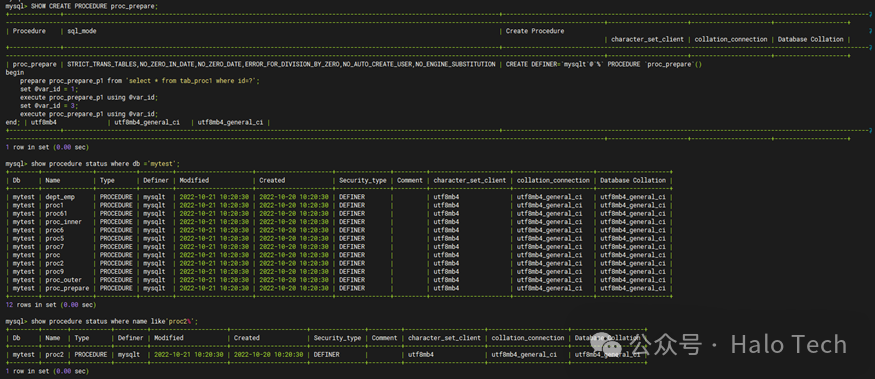This screenshot has width=875, height=379.
Task: Click the "show procedure status where name like'proc2%'" command
Action: pos(114,322)
